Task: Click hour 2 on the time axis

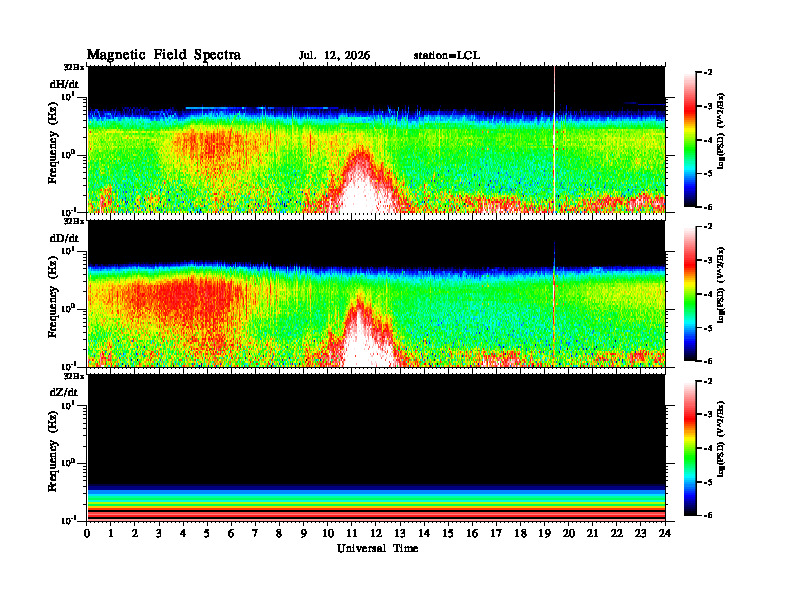Action: pos(135,533)
